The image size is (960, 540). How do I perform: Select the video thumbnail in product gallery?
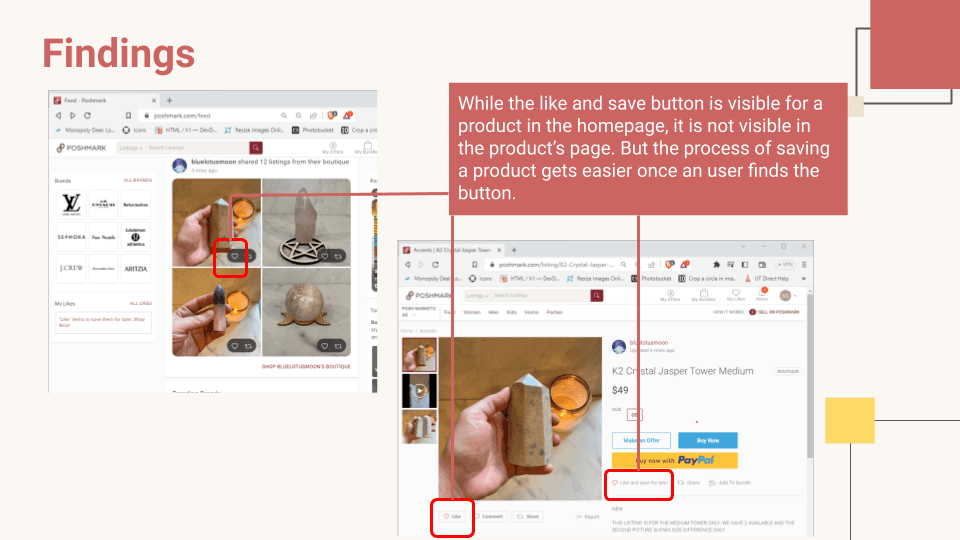(x=419, y=391)
